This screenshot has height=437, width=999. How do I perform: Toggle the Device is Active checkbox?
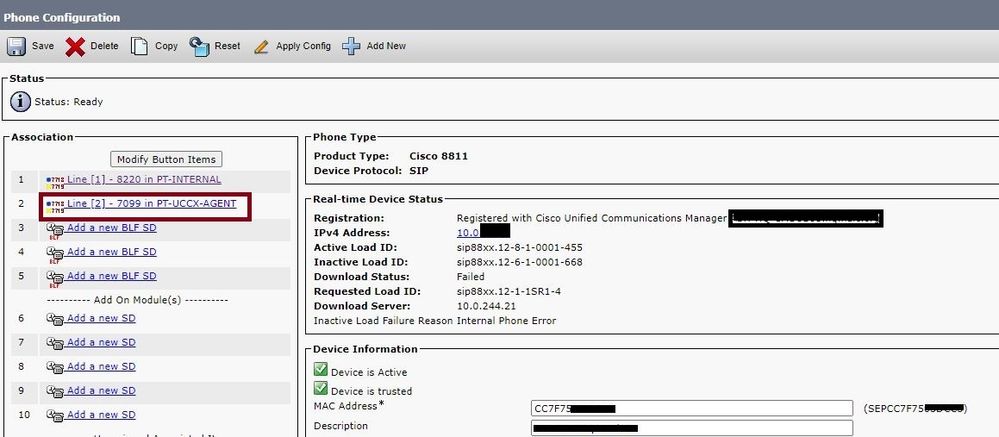(x=321, y=371)
